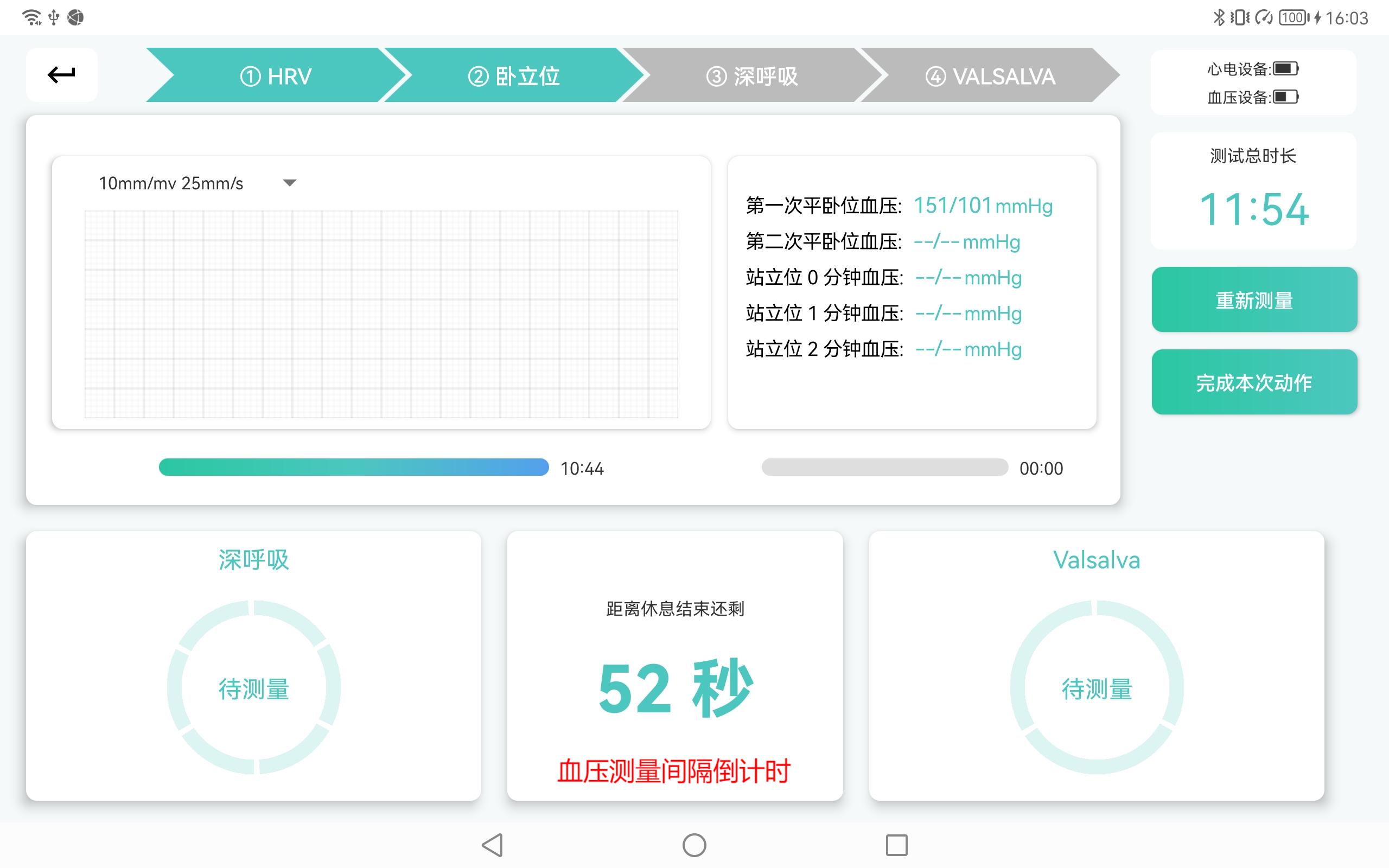Image resolution: width=1389 pixels, height=868 pixels.
Task: Click the 完成本次动作 button
Action: click(1254, 382)
